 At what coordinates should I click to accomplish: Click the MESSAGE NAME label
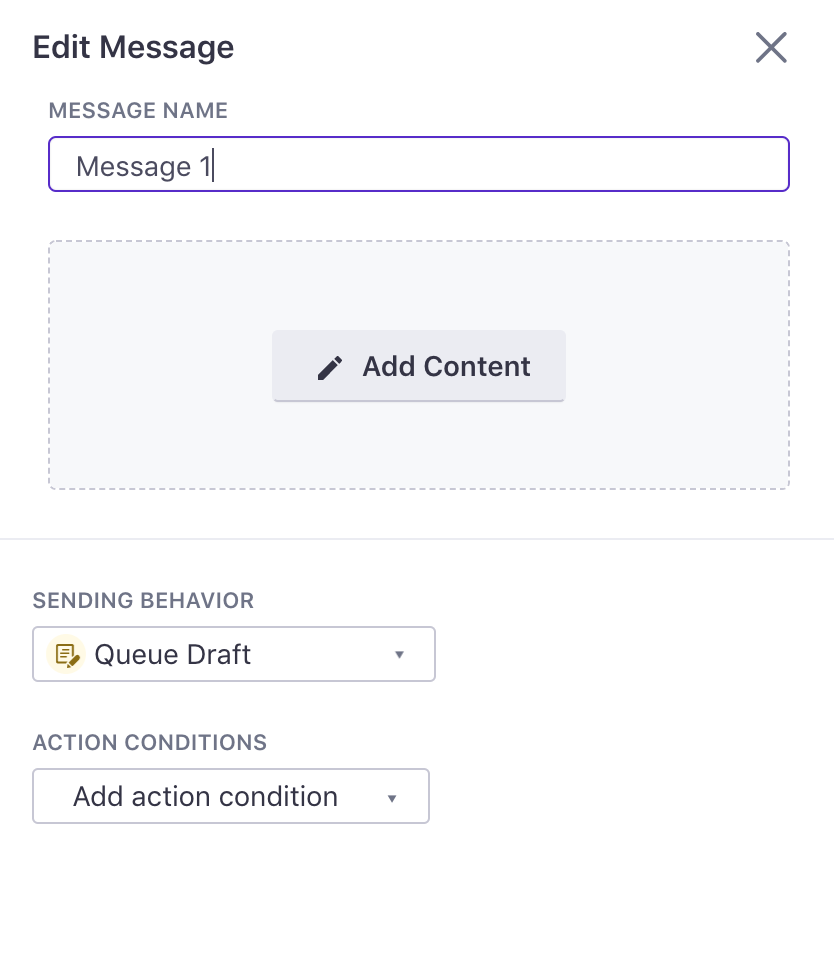[138, 111]
